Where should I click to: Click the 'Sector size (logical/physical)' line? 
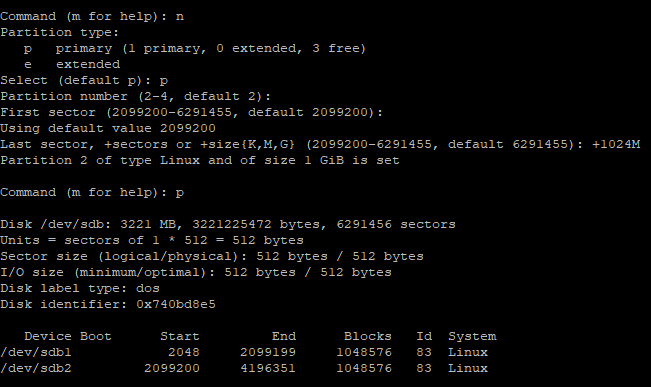click(212, 257)
